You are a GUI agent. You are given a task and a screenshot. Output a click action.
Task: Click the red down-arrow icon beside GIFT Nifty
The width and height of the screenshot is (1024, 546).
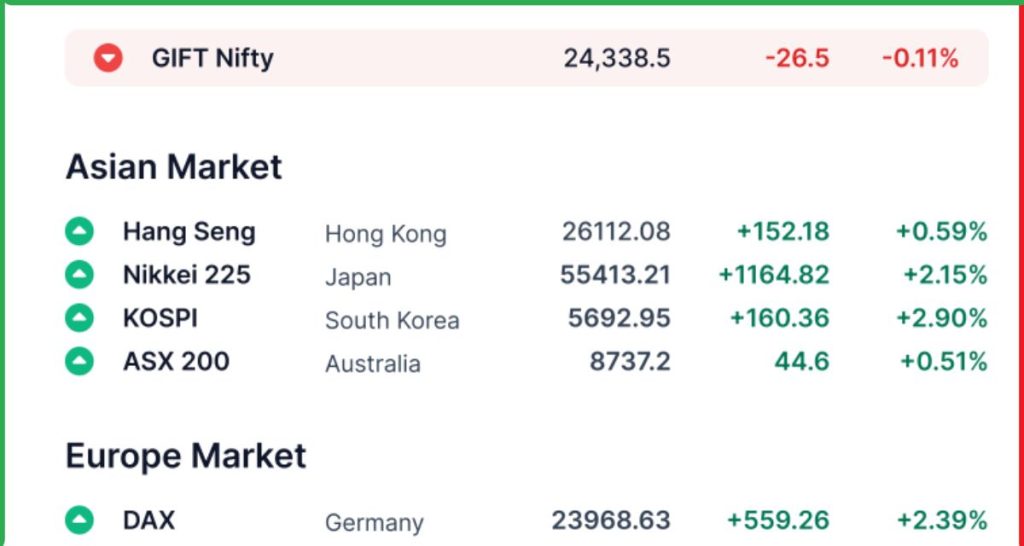[108, 58]
